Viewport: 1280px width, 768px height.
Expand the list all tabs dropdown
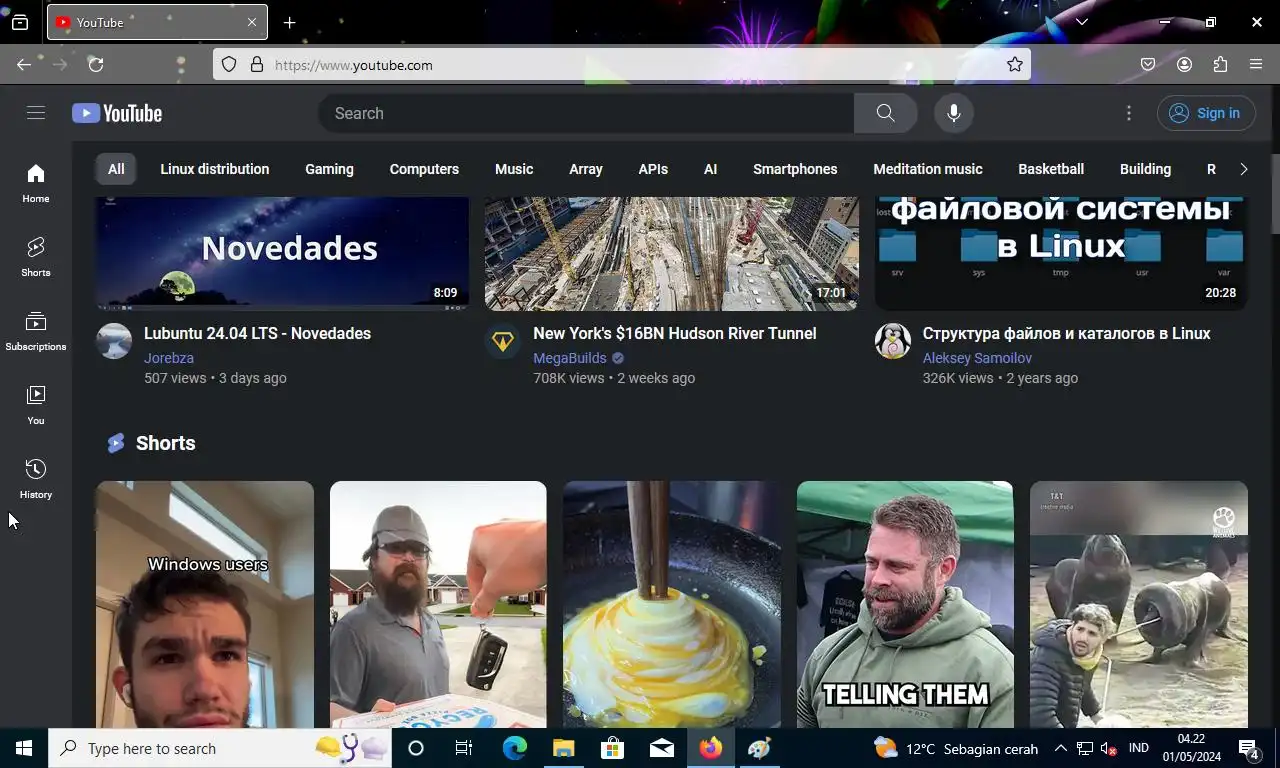[1082, 22]
